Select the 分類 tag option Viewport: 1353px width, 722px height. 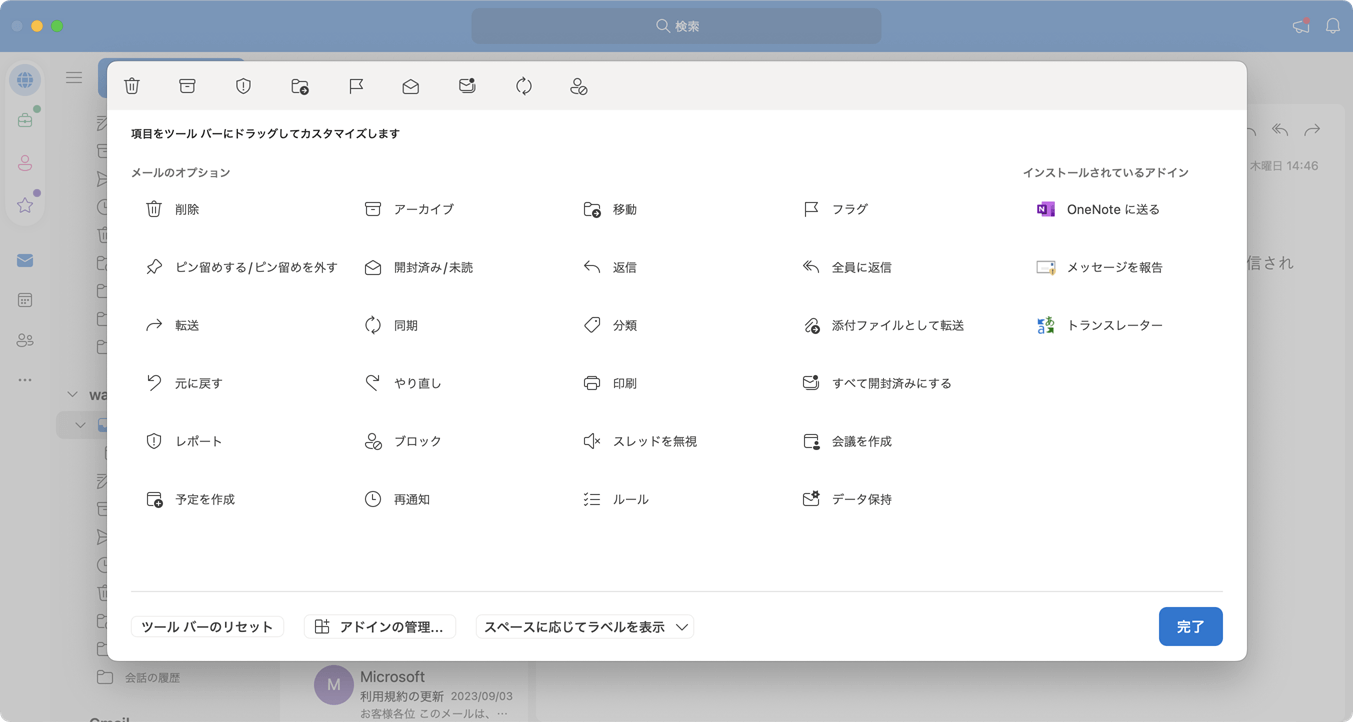[610, 325]
